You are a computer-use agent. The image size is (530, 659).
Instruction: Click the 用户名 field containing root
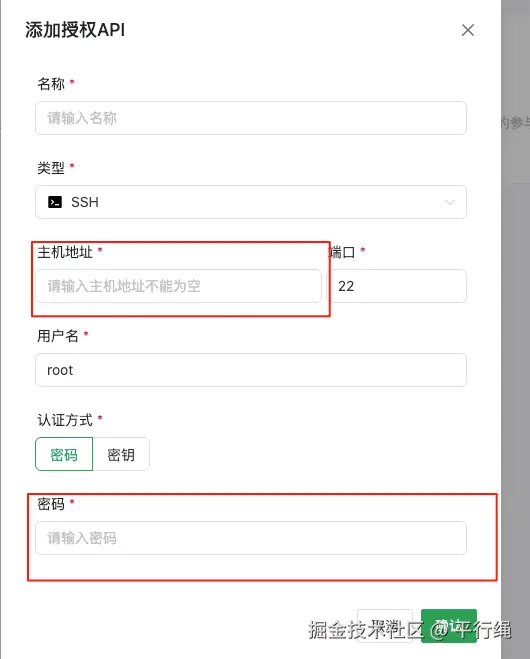point(251,370)
